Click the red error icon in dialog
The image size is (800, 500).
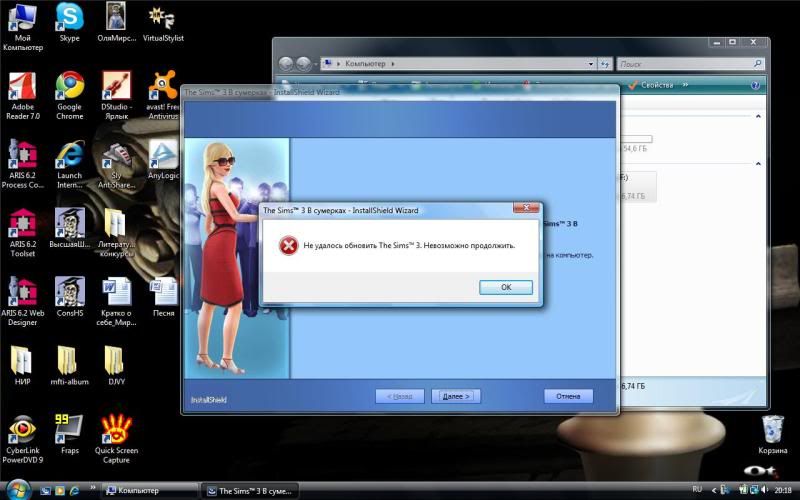point(288,245)
